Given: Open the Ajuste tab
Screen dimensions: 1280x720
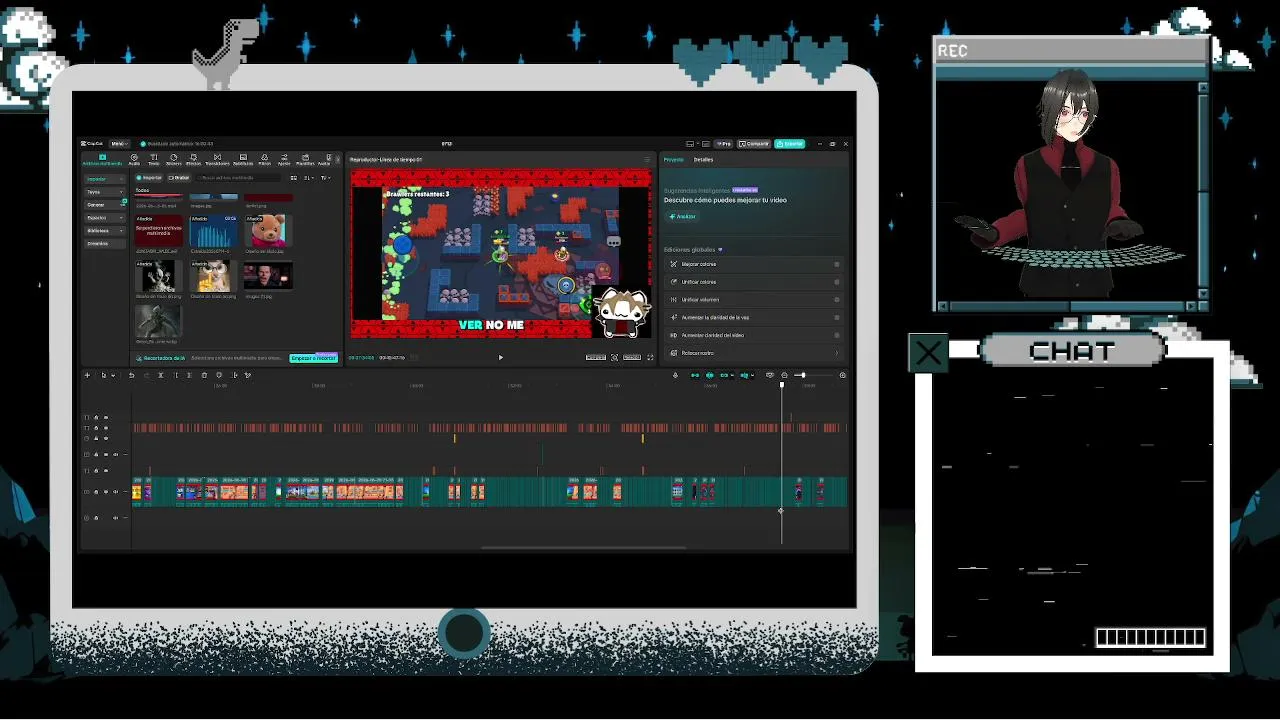Looking at the screenshot, I should tap(284, 159).
